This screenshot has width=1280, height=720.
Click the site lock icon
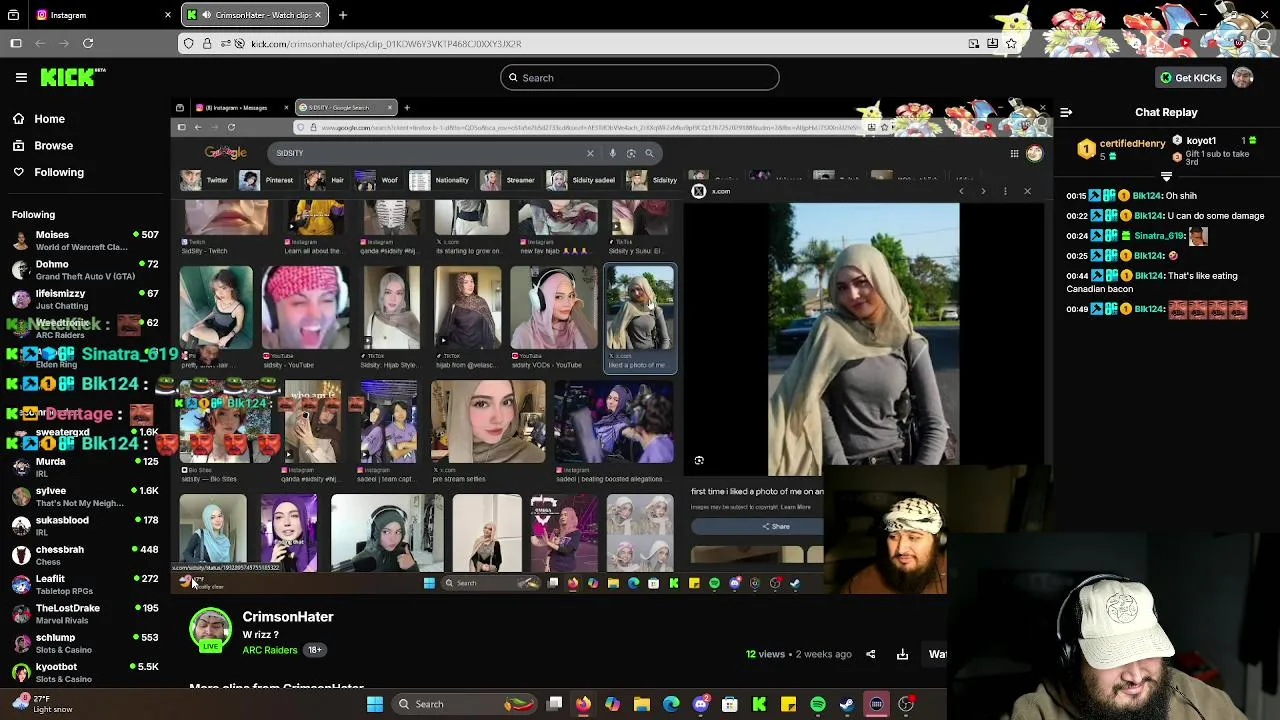[207, 44]
